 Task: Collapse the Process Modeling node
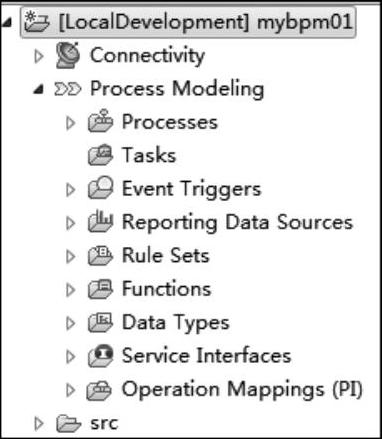point(39,89)
